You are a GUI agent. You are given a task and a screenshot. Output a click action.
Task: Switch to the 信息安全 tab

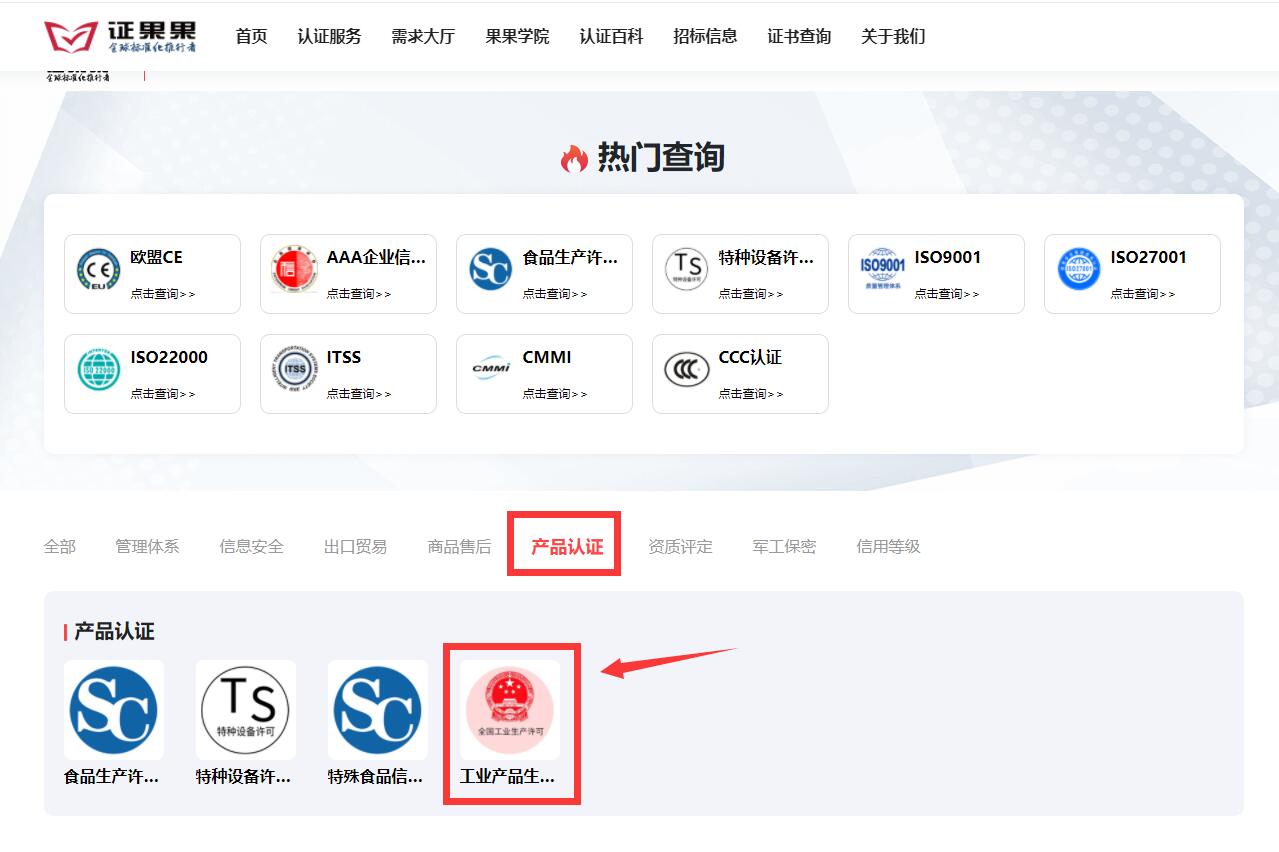(249, 546)
